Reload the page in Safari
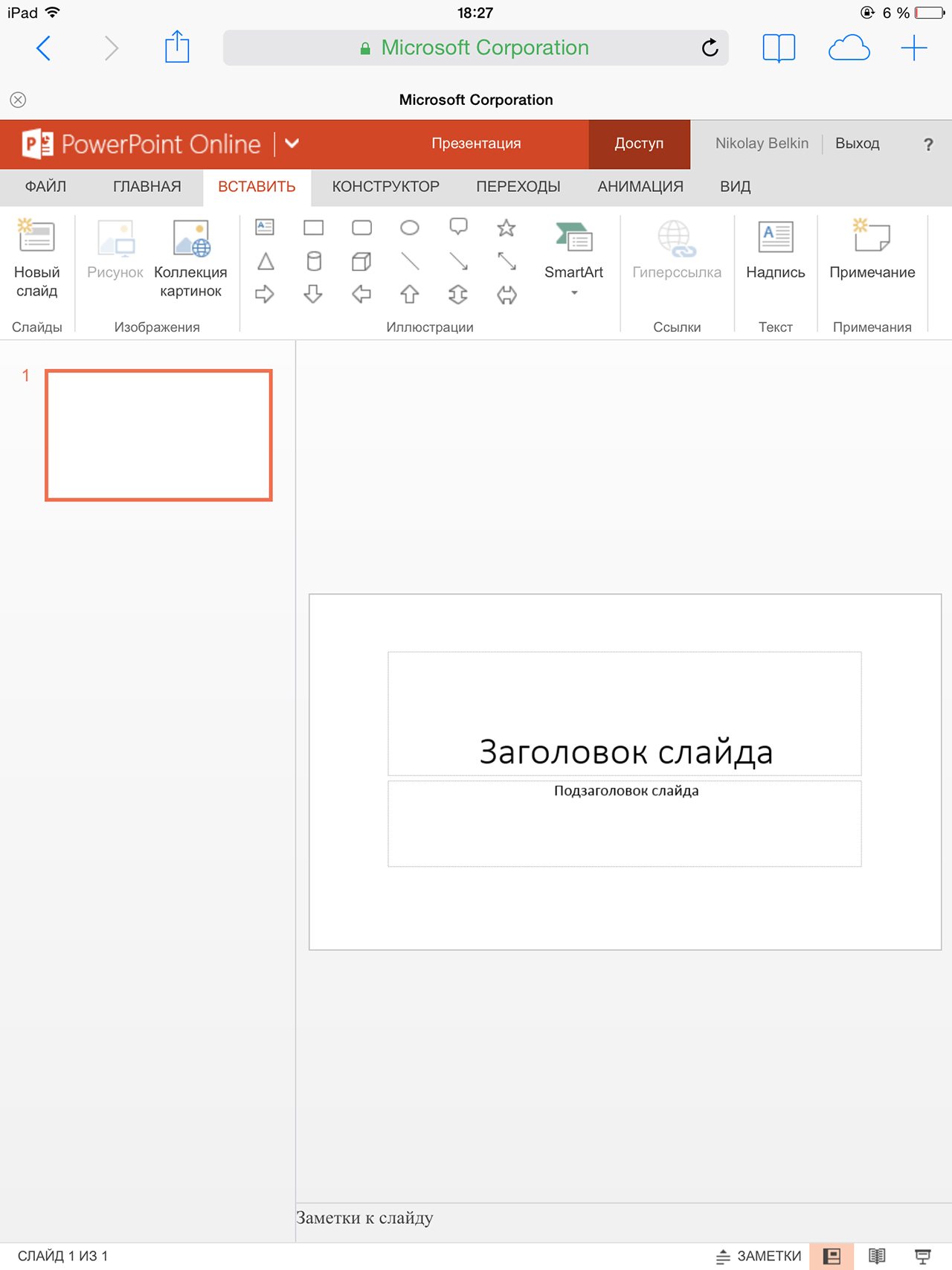The height and width of the screenshot is (1270, 952). 710,48
